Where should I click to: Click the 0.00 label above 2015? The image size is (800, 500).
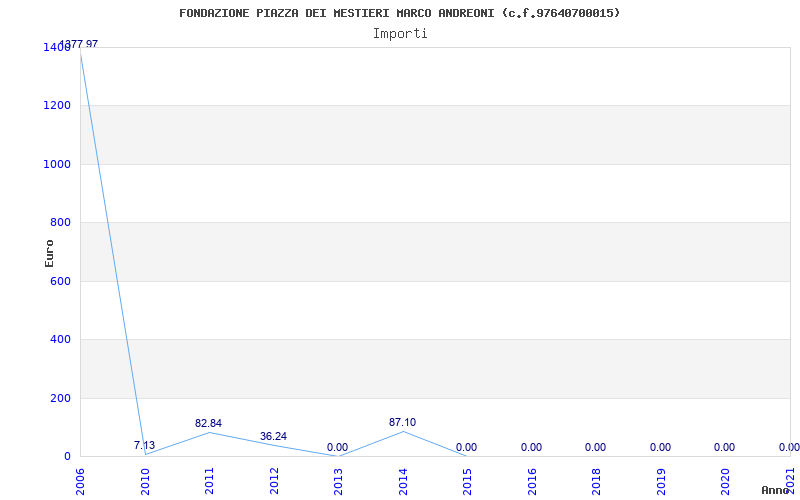[466, 447]
